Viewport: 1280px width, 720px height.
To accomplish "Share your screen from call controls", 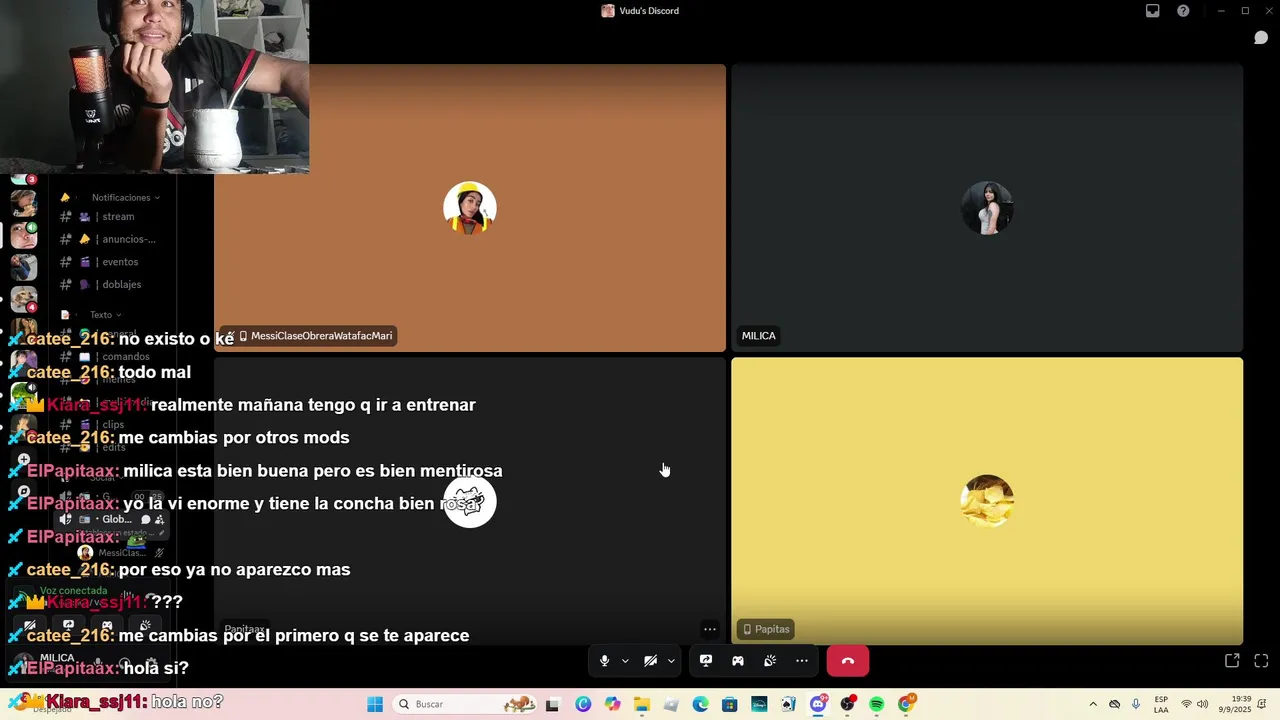I will tap(706, 661).
